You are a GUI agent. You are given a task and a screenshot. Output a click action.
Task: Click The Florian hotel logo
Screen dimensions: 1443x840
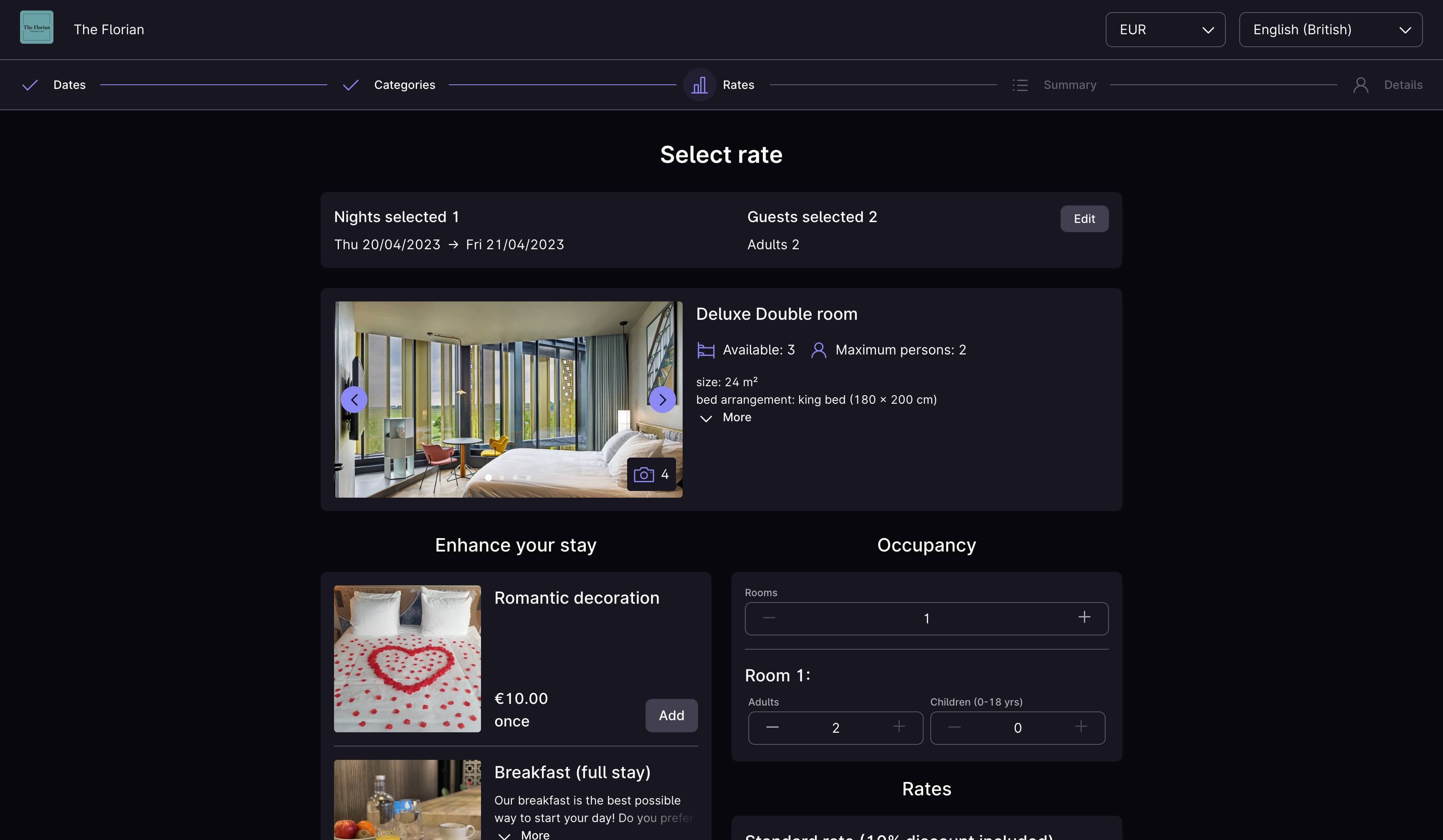point(37,28)
